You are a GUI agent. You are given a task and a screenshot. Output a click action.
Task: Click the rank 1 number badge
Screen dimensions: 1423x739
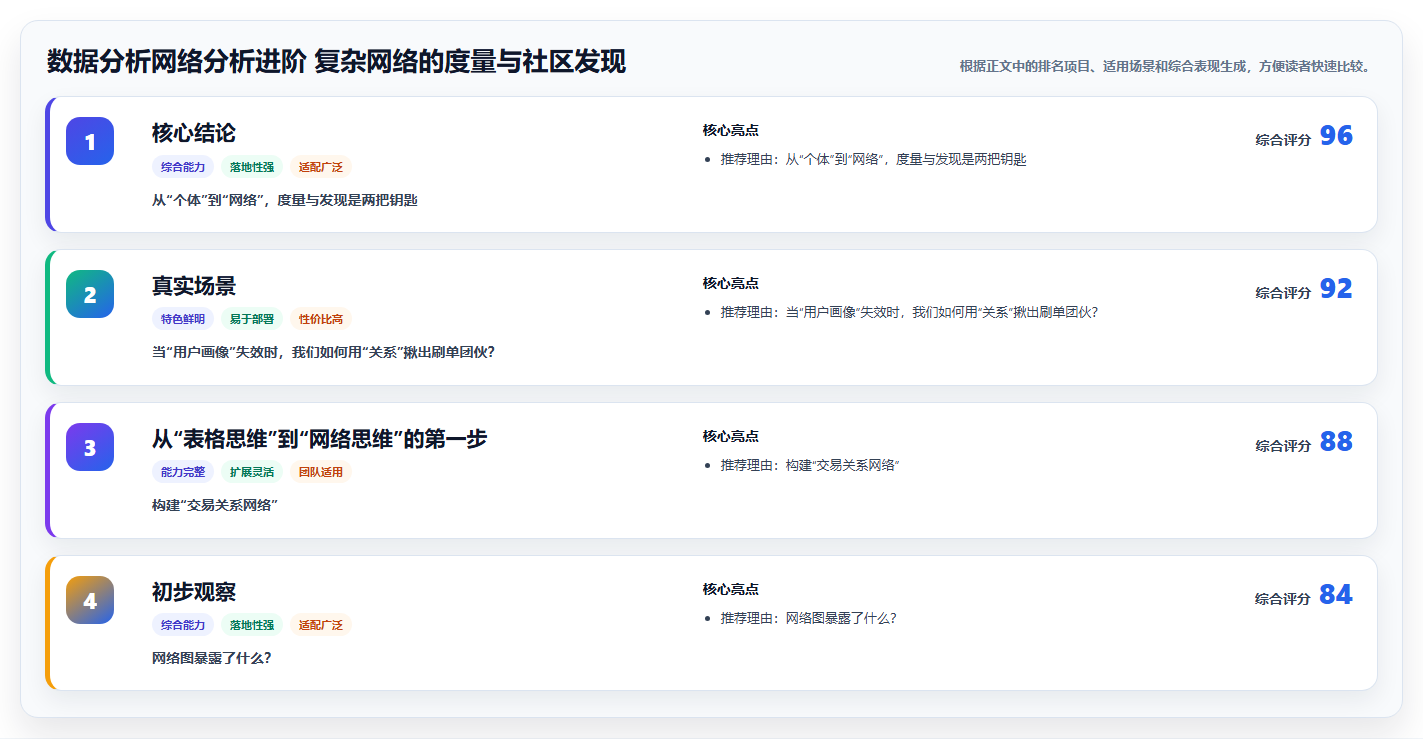click(90, 141)
